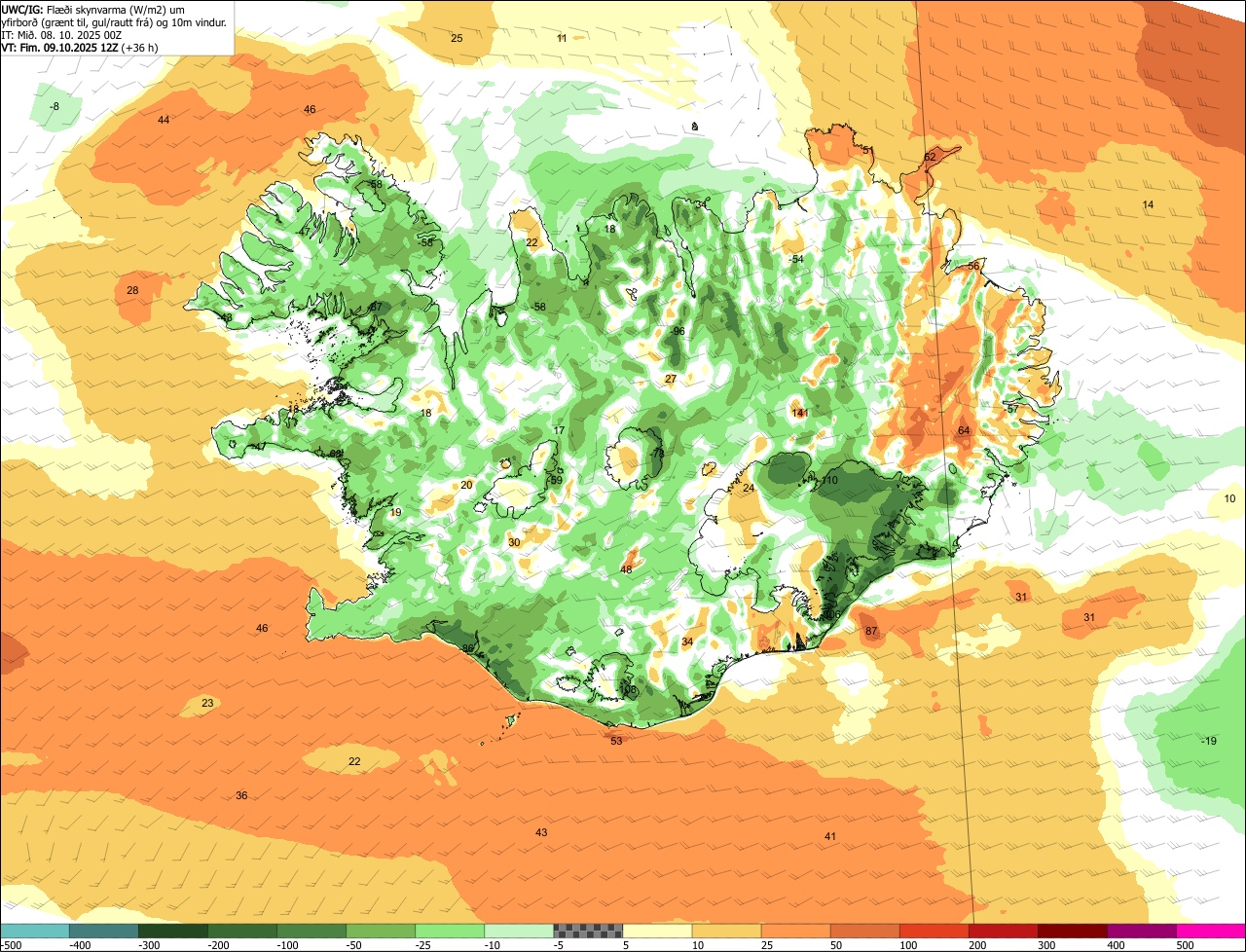Click the green legend swatch between -100 and -50

point(311,931)
